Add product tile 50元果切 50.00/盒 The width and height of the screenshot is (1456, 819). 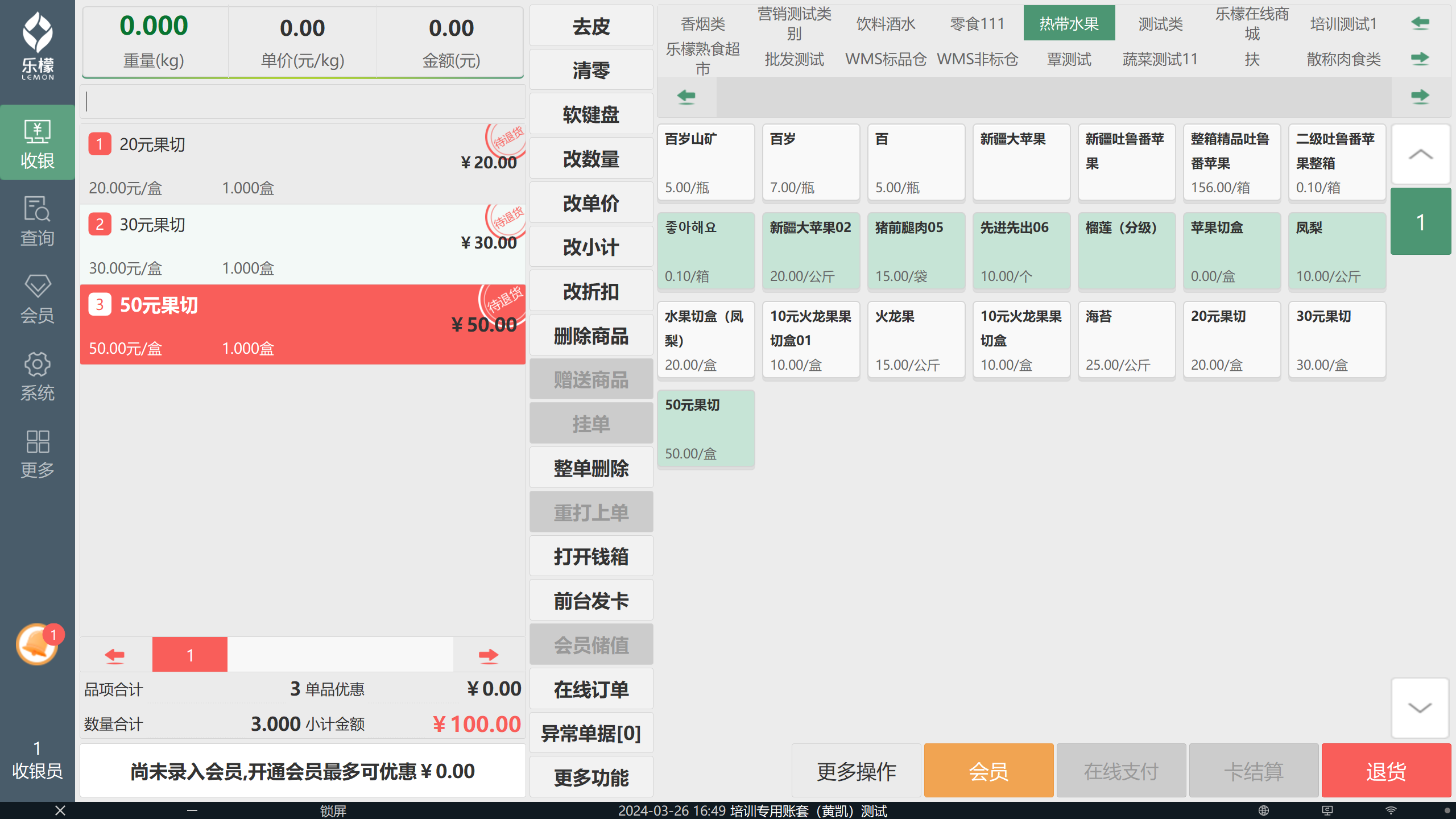tap(706, 429)
